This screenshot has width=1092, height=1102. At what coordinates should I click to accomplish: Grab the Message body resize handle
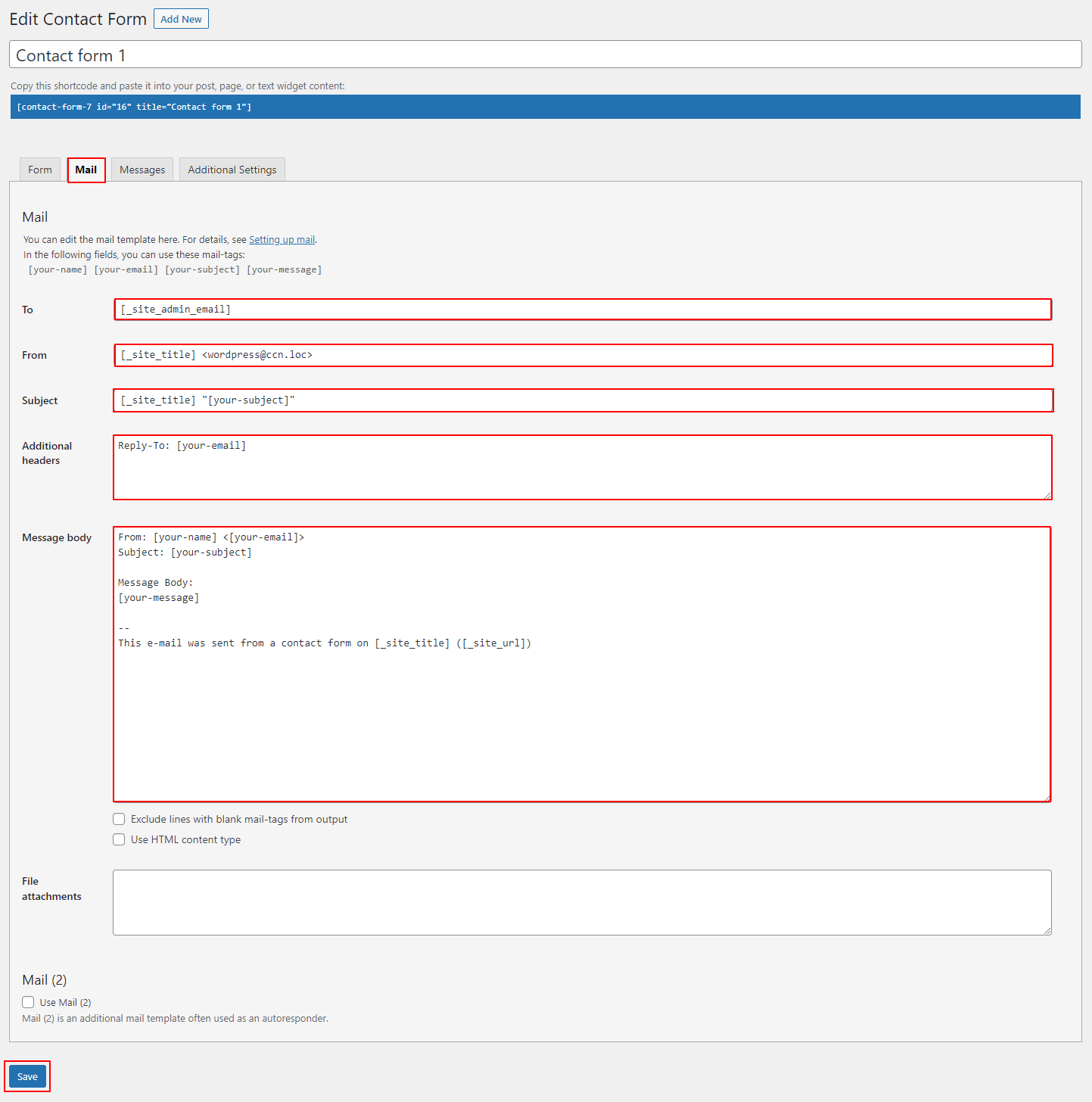[x=1047, y=798]
